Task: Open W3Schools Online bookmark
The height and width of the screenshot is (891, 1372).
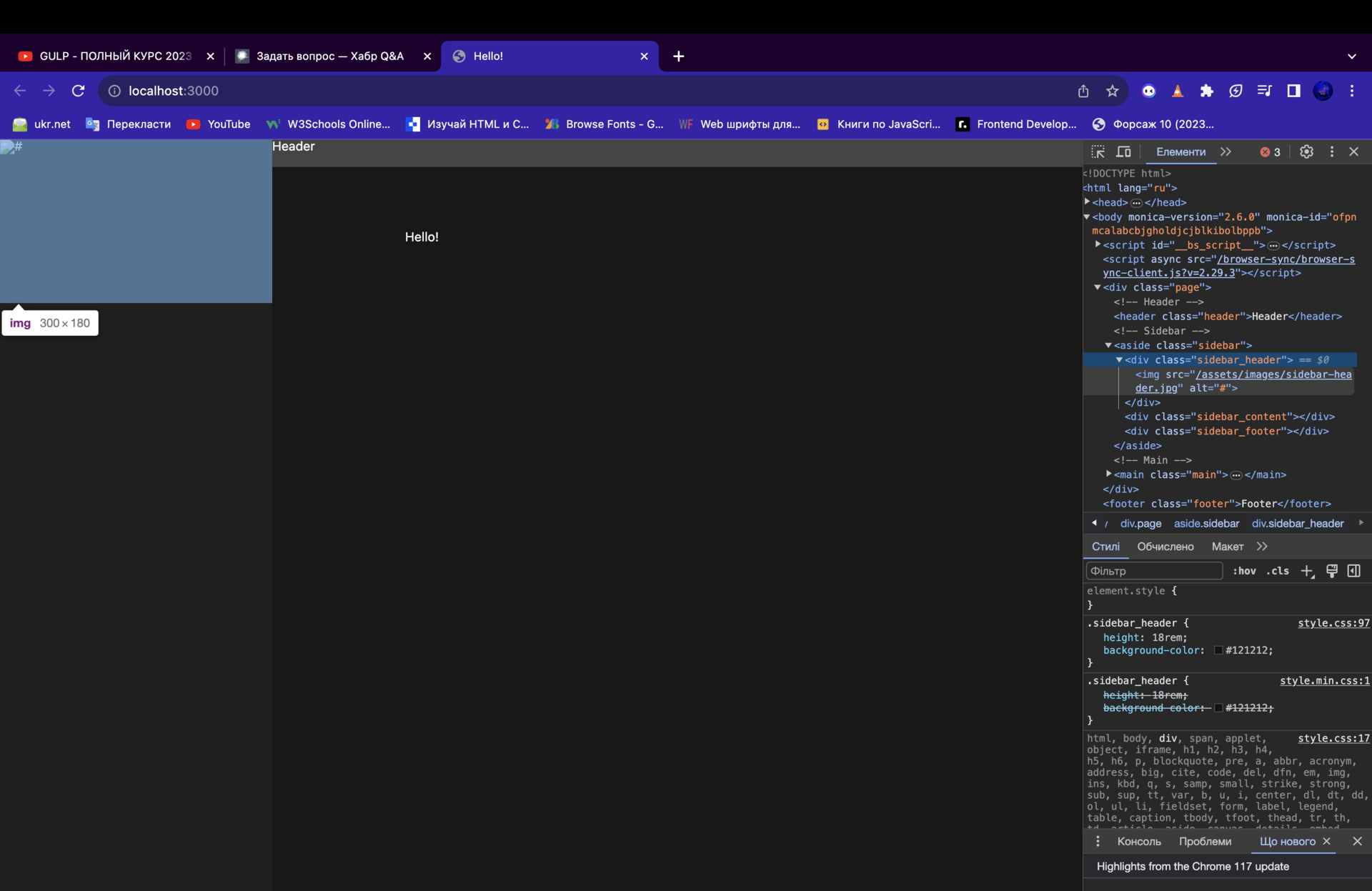Action: pos(328,124)
